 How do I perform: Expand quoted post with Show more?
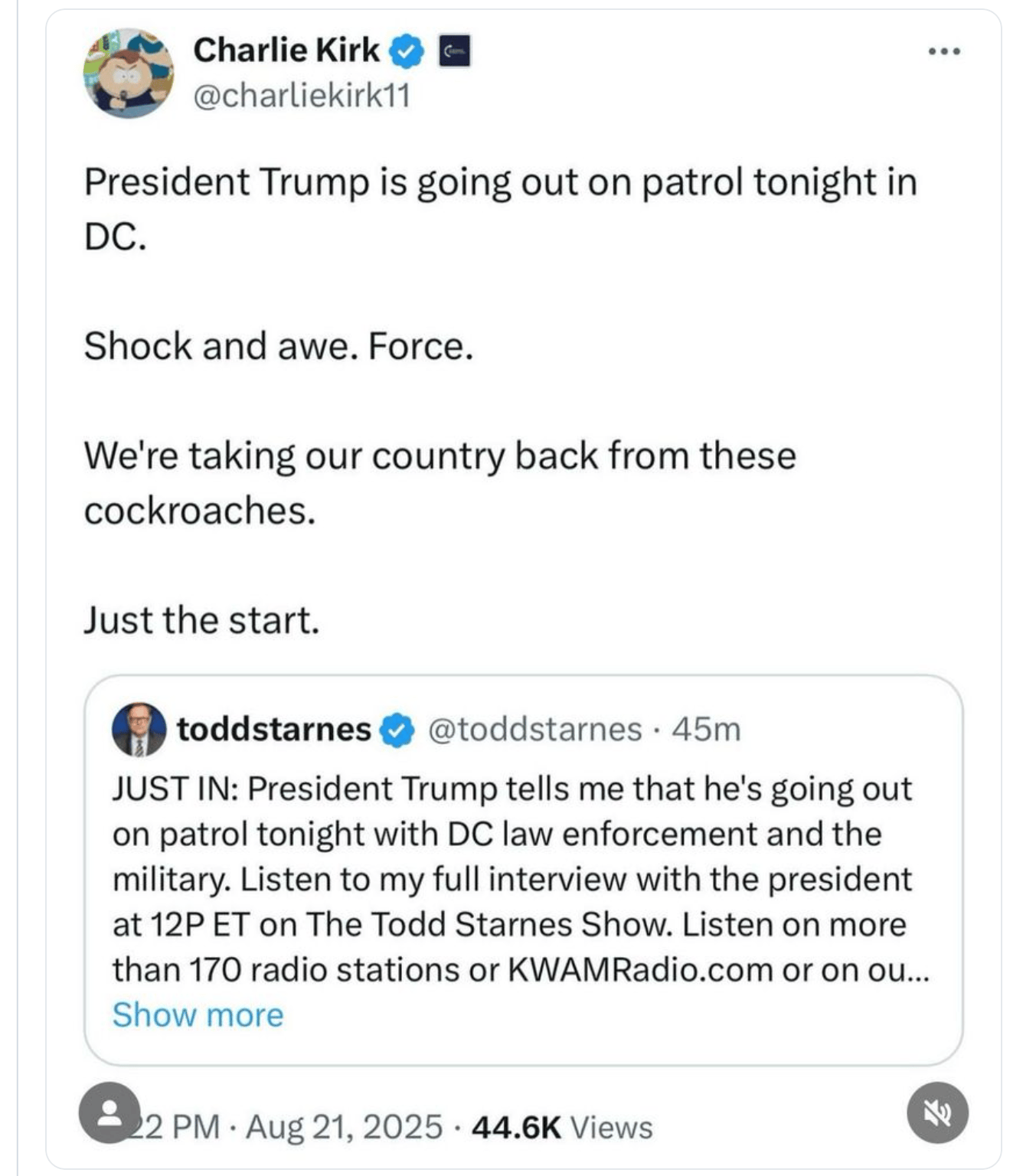(198, 1015)
